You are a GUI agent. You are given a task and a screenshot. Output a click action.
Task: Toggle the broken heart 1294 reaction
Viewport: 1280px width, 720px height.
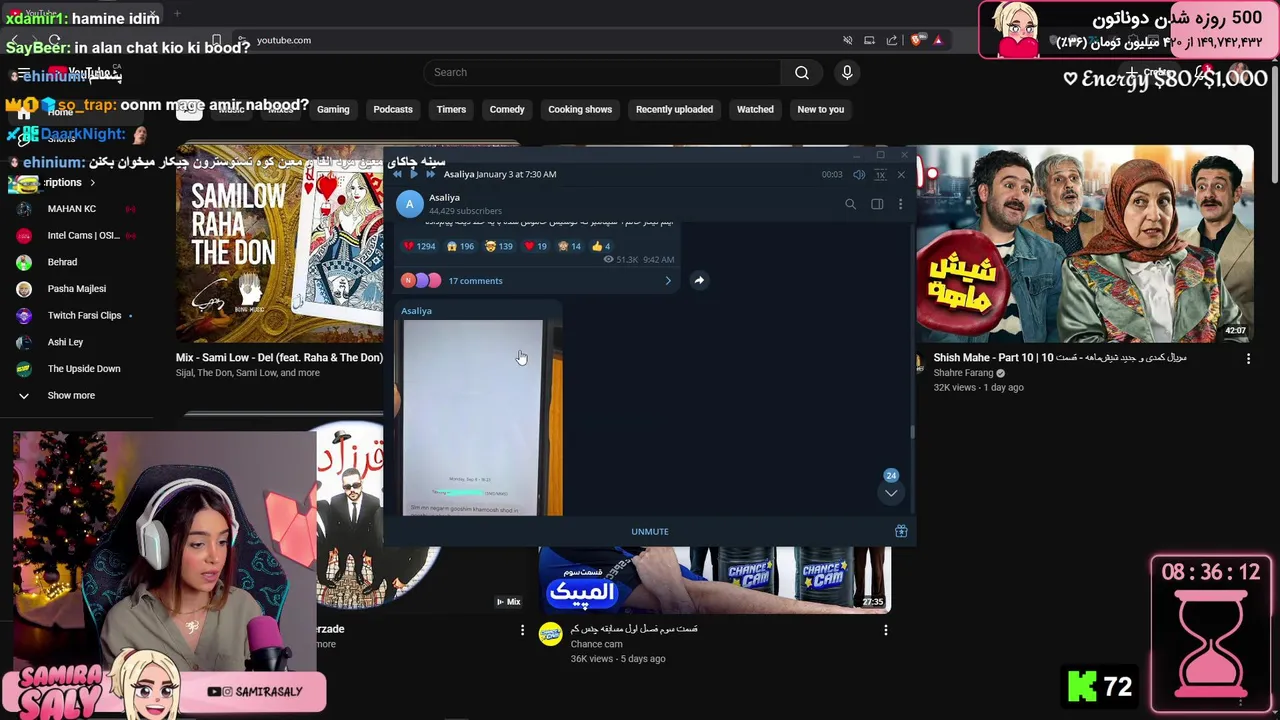(x=419, y=246)
